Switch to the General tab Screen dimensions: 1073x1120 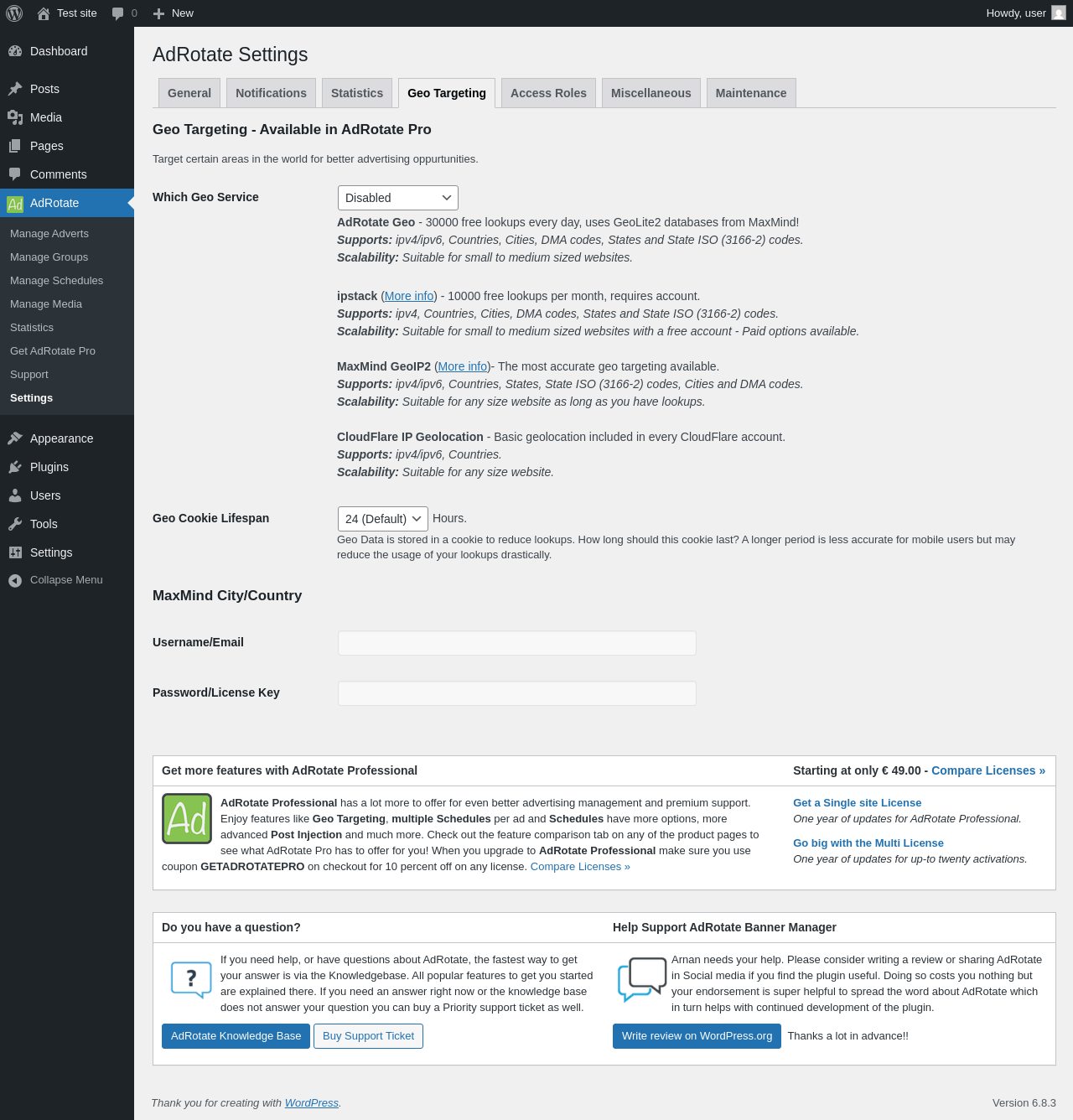pos(189,93)
